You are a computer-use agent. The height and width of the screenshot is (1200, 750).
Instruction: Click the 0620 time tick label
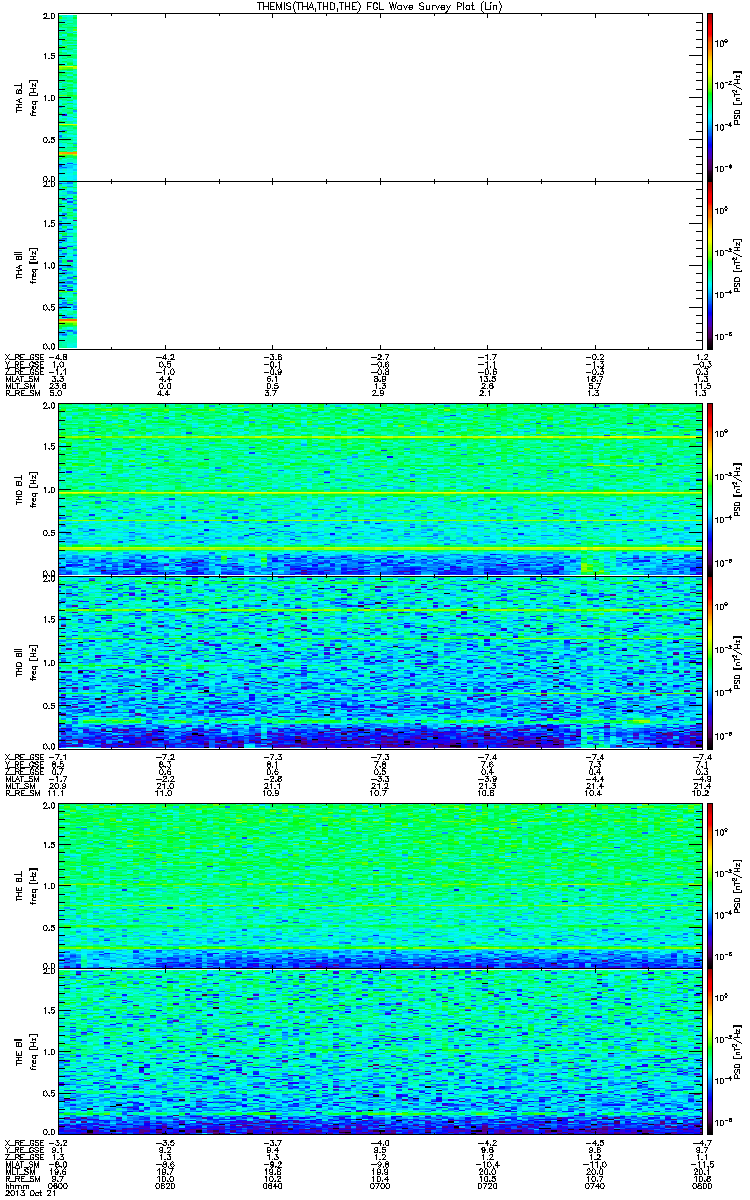165,1185
